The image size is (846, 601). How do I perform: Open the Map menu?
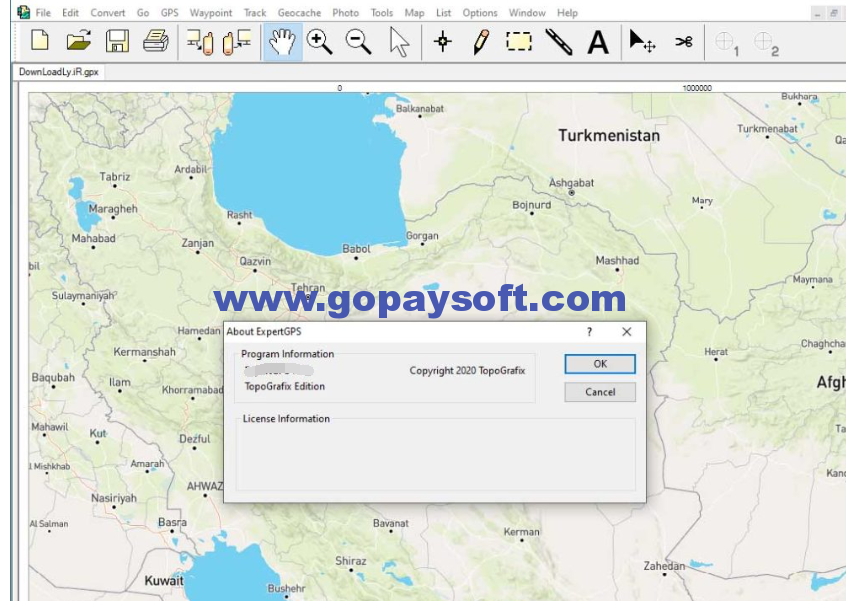pyautogui.click(x=414, y=12)
